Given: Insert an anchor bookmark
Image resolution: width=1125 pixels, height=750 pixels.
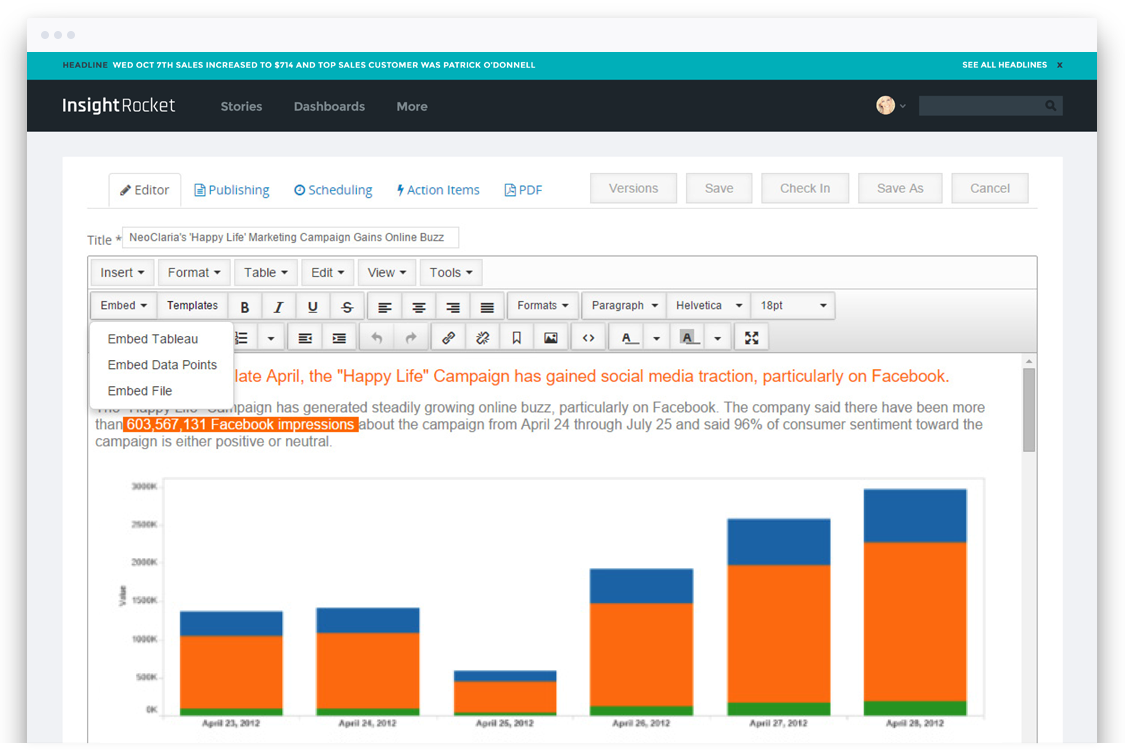Looking at the screenshot, I should tap(517, 337).
